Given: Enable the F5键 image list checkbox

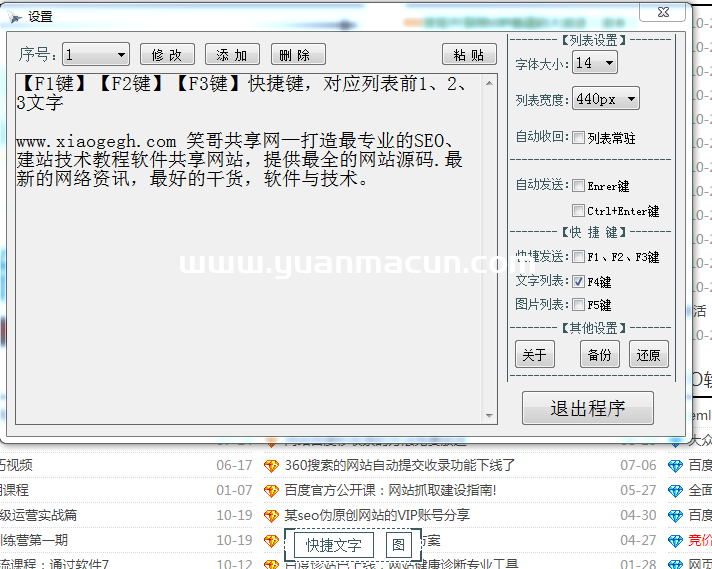Looking at the screenshot, I should coord(578,305).
